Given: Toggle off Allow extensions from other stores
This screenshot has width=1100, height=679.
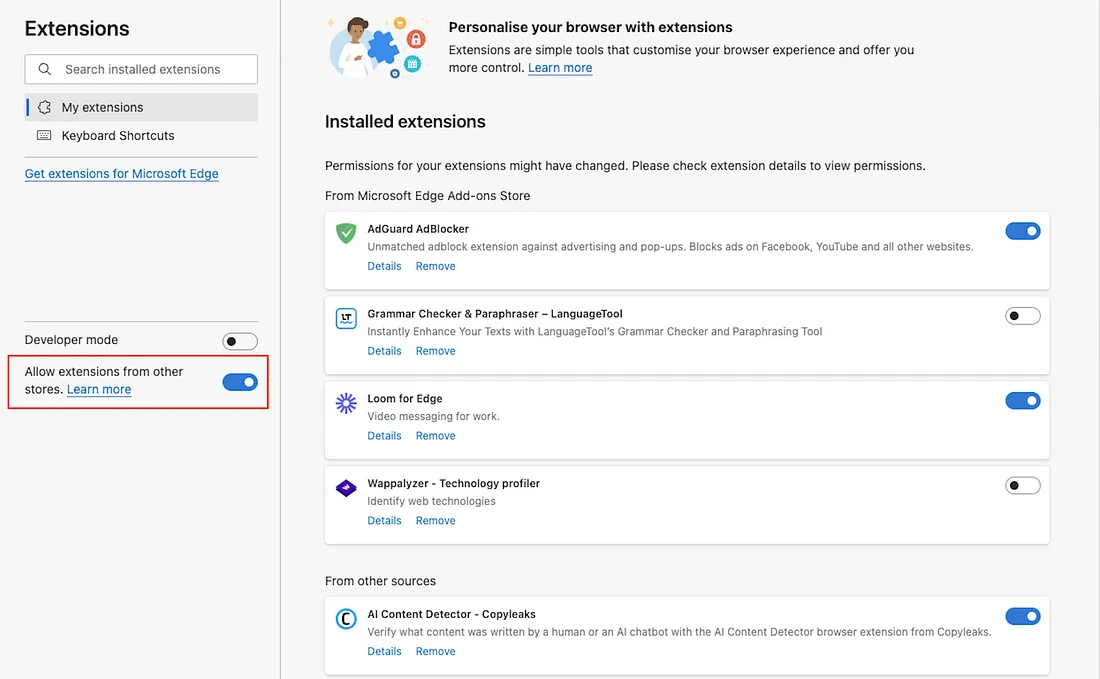Looking at the screenshot, I should pyautogui.click(x=240, y=382).
